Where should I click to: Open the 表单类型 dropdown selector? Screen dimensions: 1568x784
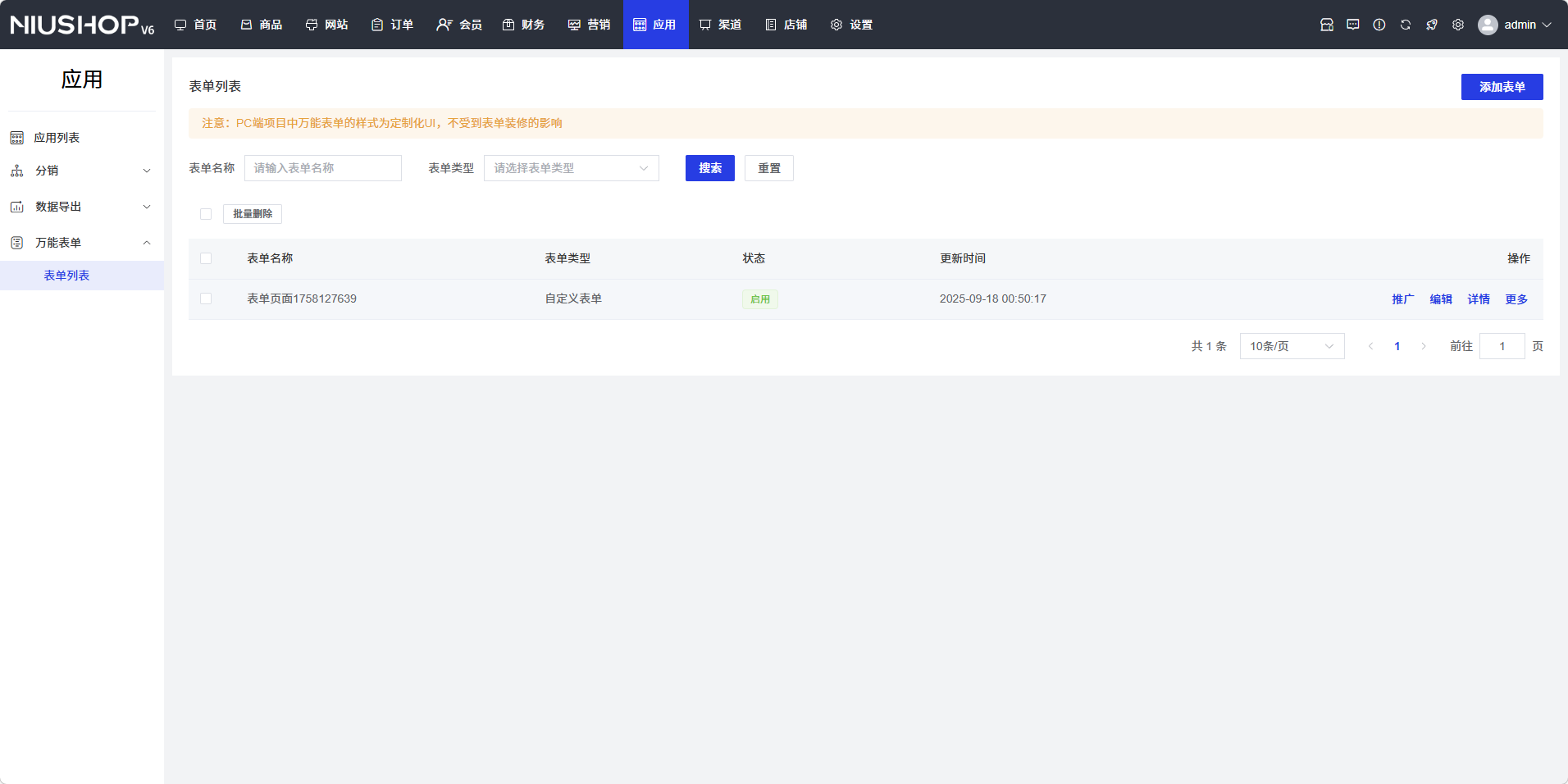tap(571, 168)
